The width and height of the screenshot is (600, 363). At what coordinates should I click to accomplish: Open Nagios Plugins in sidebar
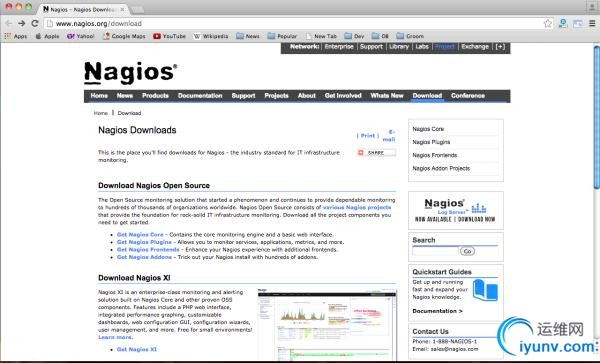coord(431,142)
